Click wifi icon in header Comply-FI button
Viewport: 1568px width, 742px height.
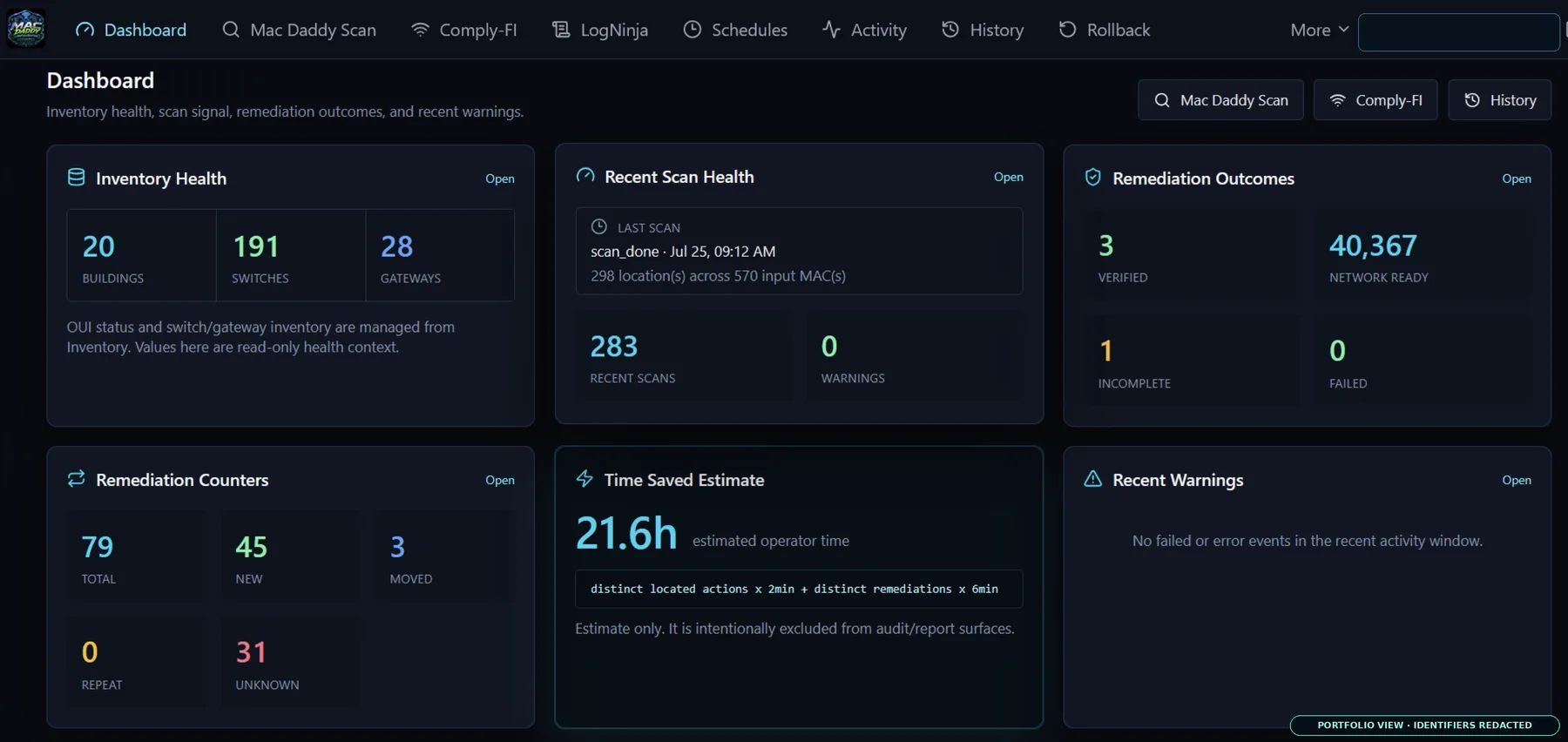(x=1337, y=100)
